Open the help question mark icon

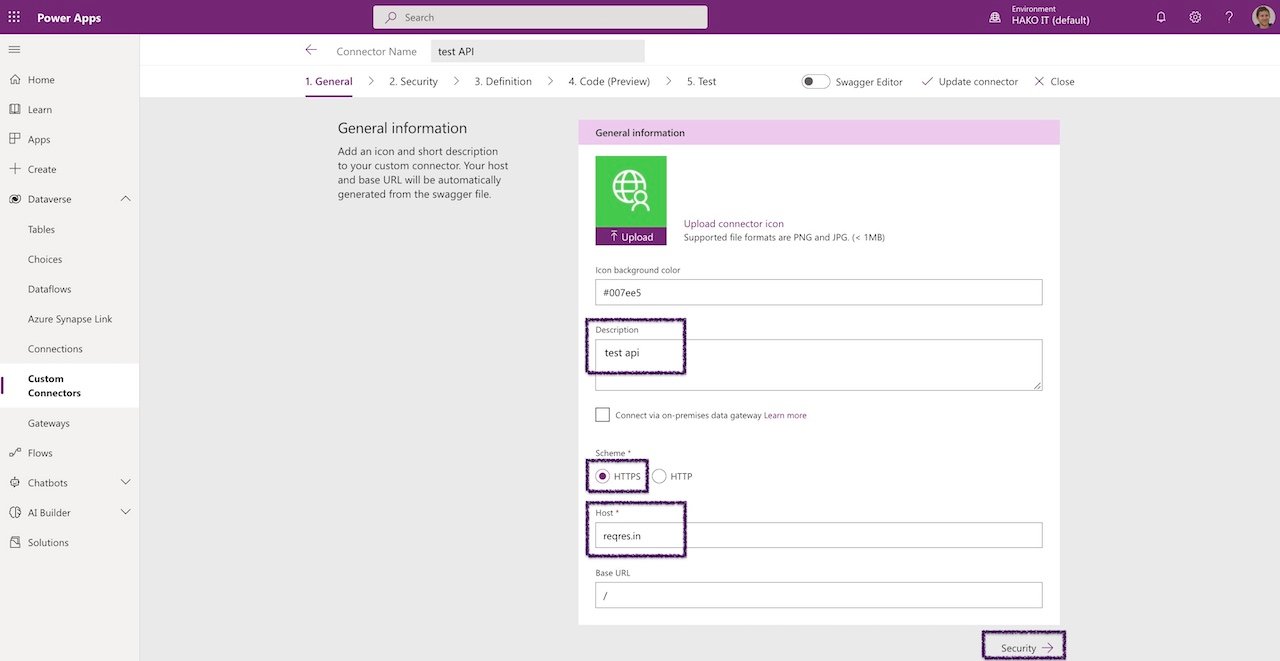tap(1229, 17)
